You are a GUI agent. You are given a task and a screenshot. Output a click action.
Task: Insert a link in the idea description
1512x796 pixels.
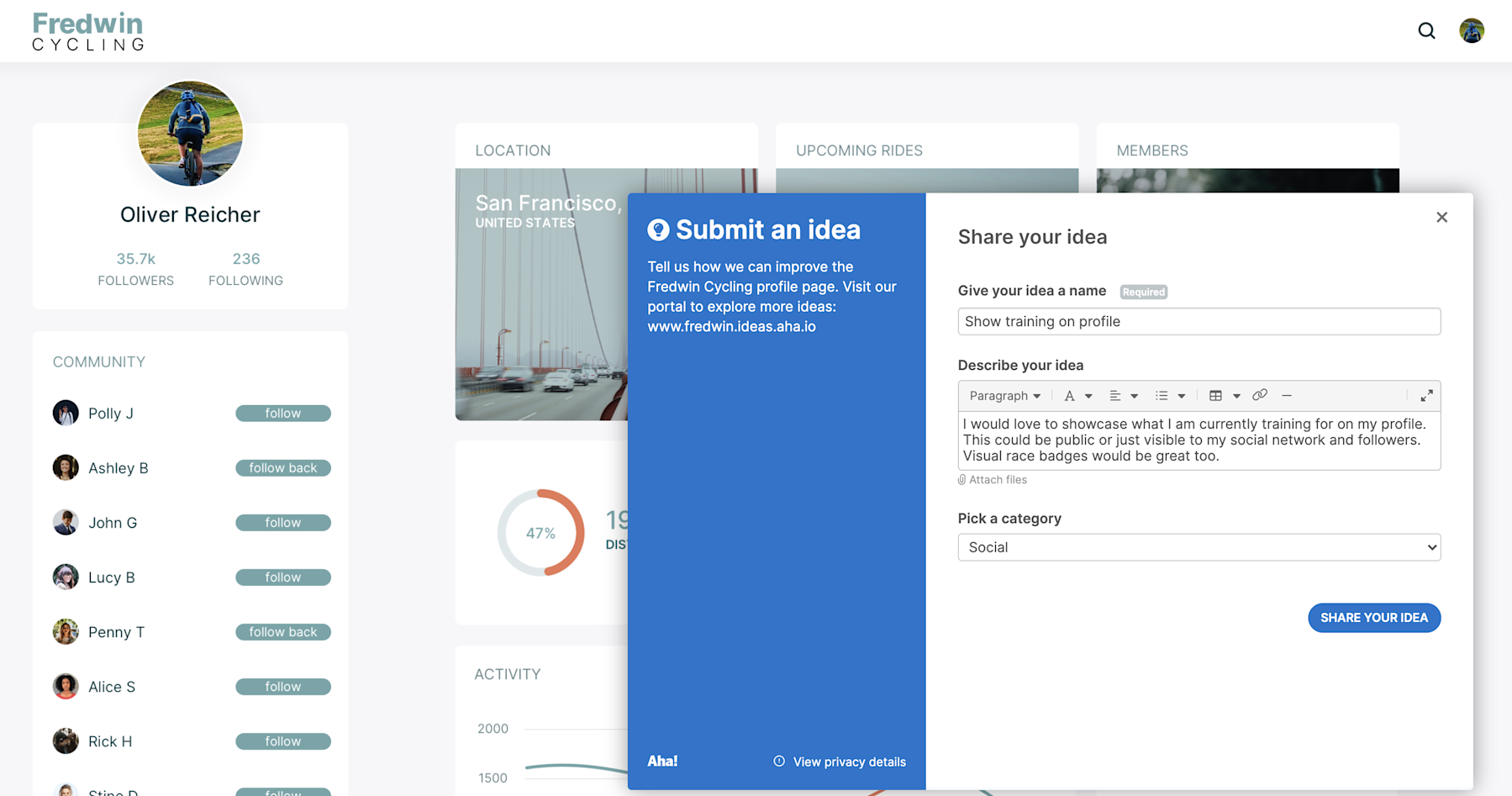point(1260,395)
